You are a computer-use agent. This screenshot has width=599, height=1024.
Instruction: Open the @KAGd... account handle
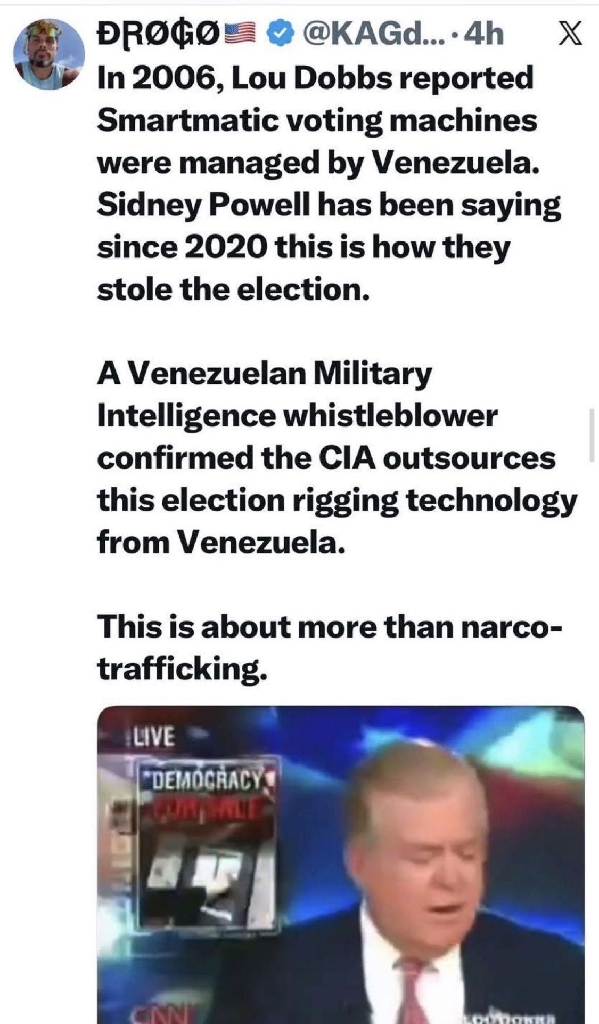373,35
